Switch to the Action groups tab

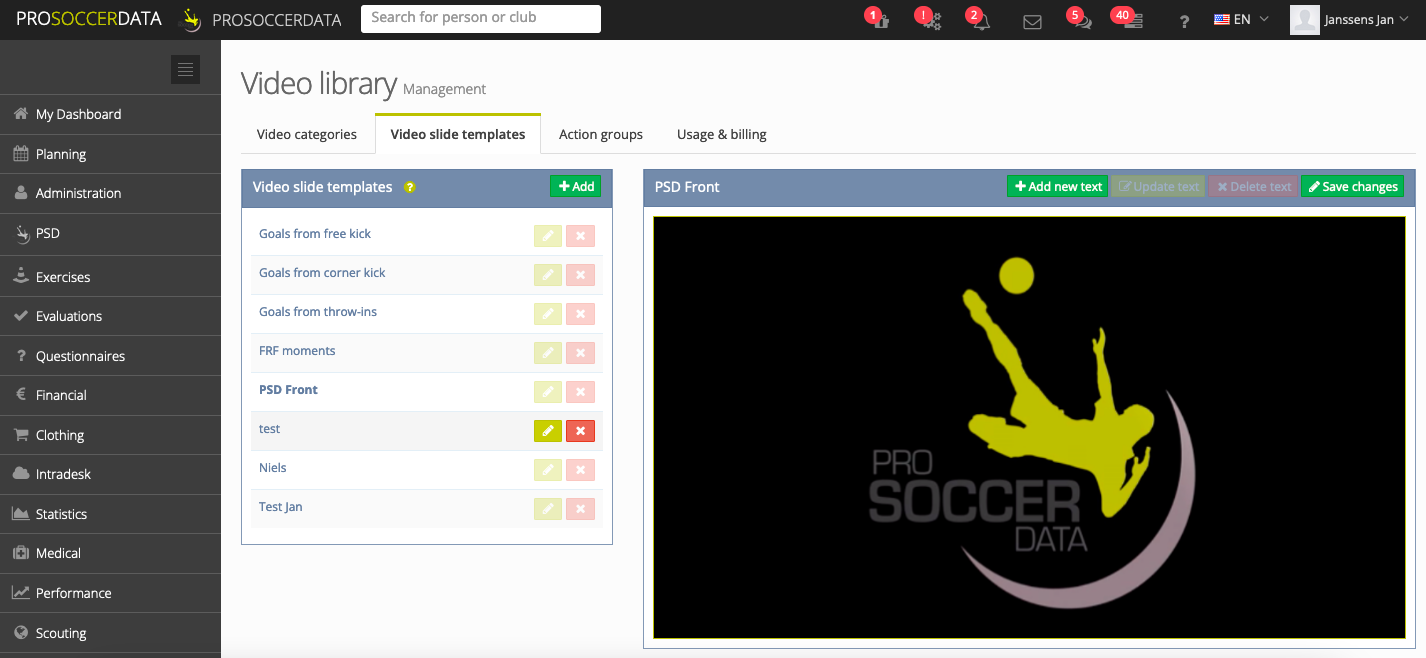(601, 134)
